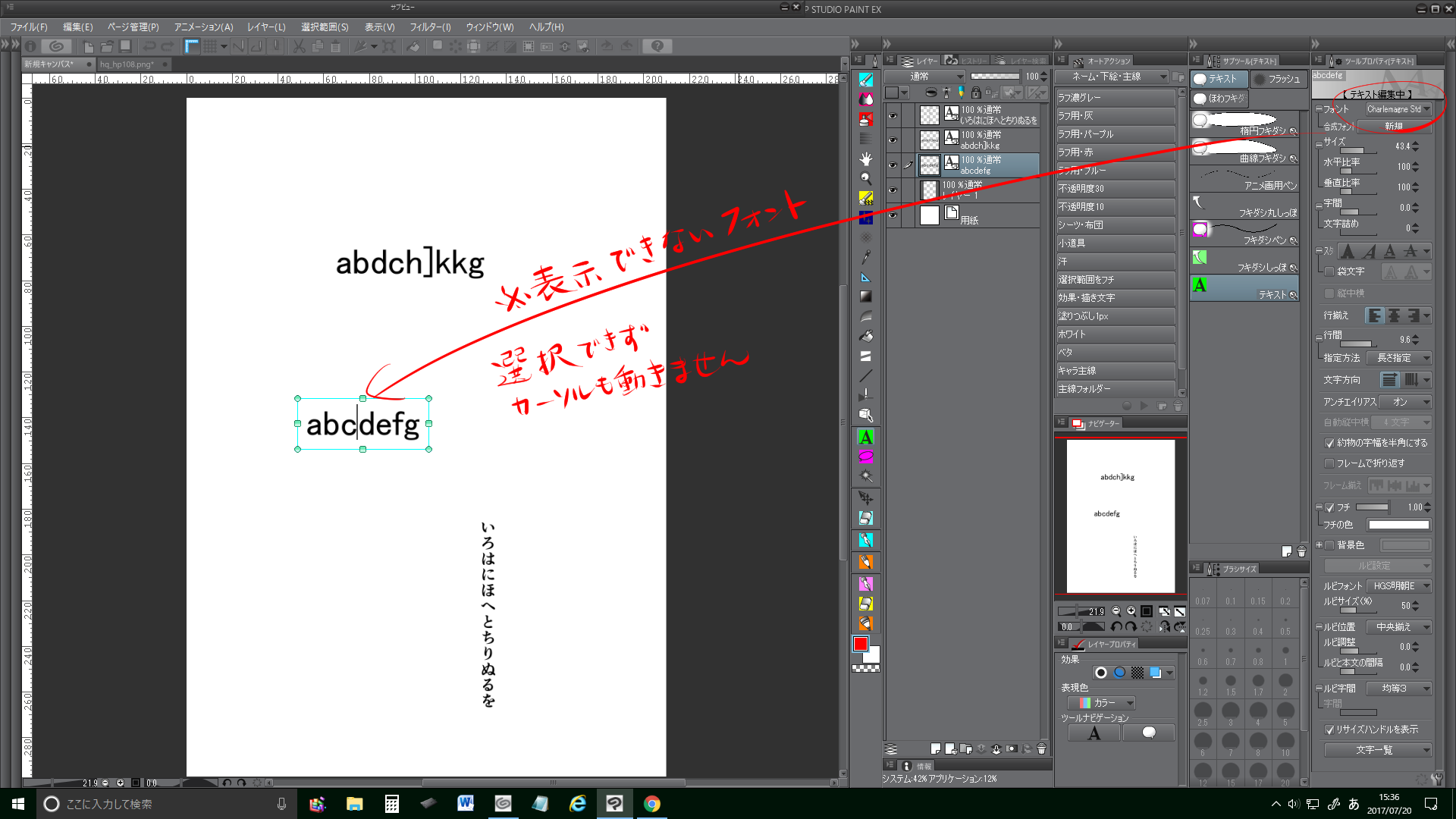Select the green text tool icon
Screen dimensions: 1456x819
click(865, 437)
